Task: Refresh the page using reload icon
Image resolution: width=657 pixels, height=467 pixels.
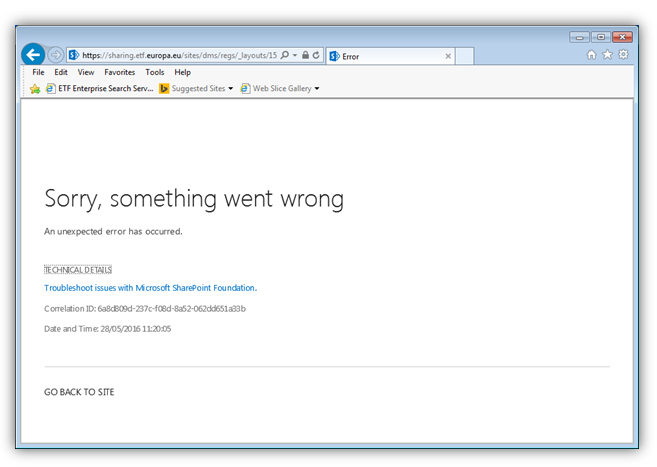Action: pos(317,56)
